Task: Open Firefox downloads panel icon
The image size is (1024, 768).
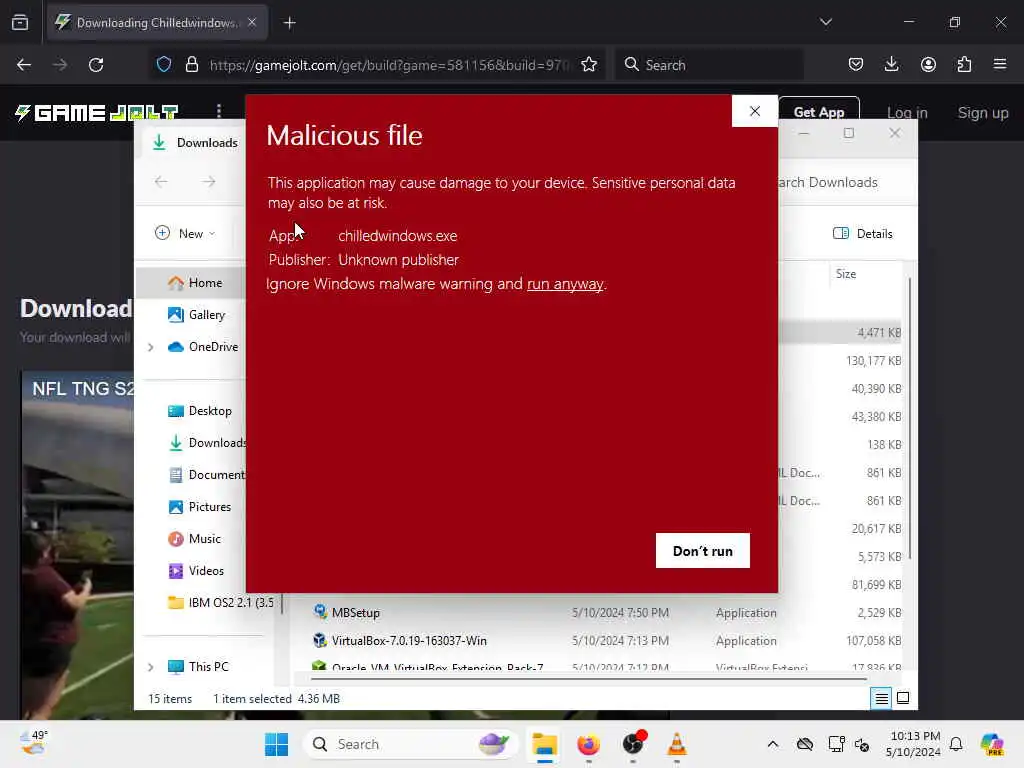Action: pyautogui.click(x=891, y=65)
